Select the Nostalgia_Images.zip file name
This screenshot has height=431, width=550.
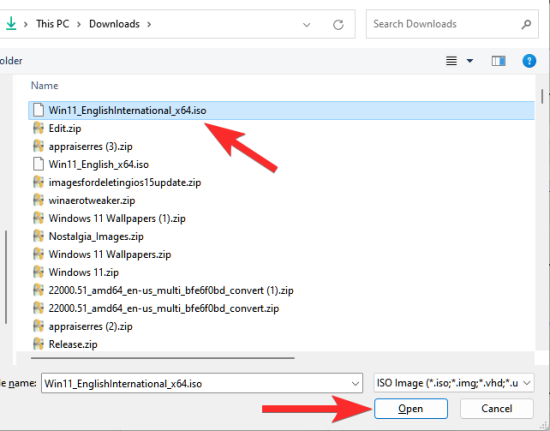(x=96, y=236)
